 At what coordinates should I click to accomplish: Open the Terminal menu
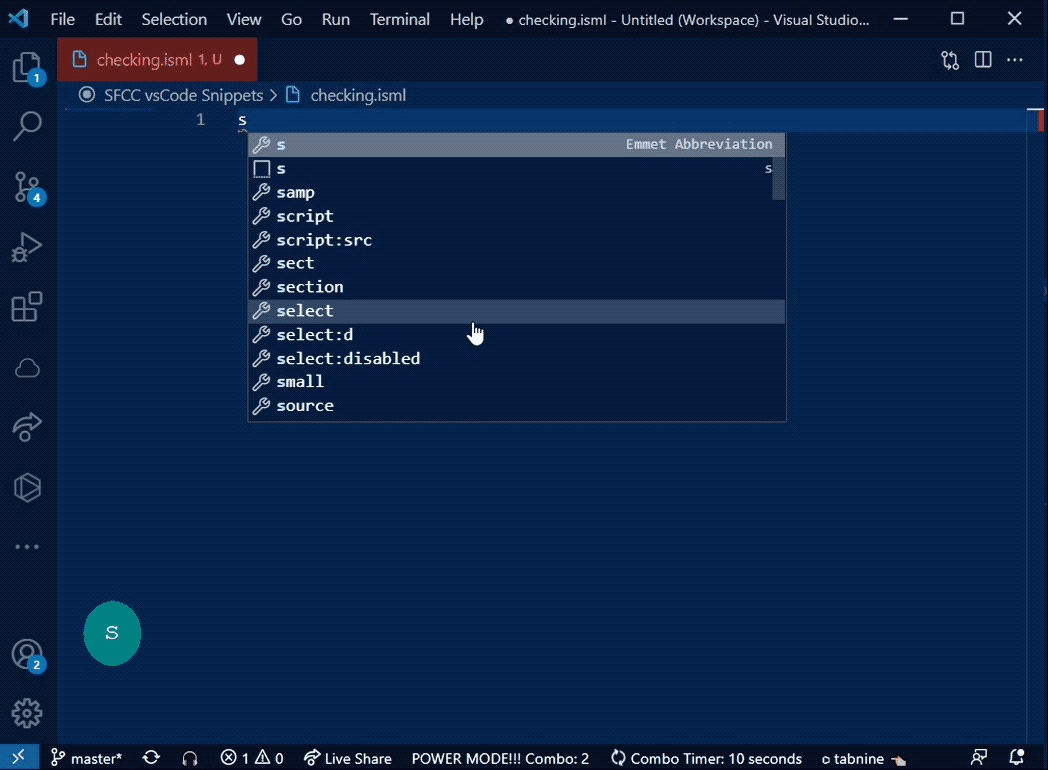coord(399,19)
